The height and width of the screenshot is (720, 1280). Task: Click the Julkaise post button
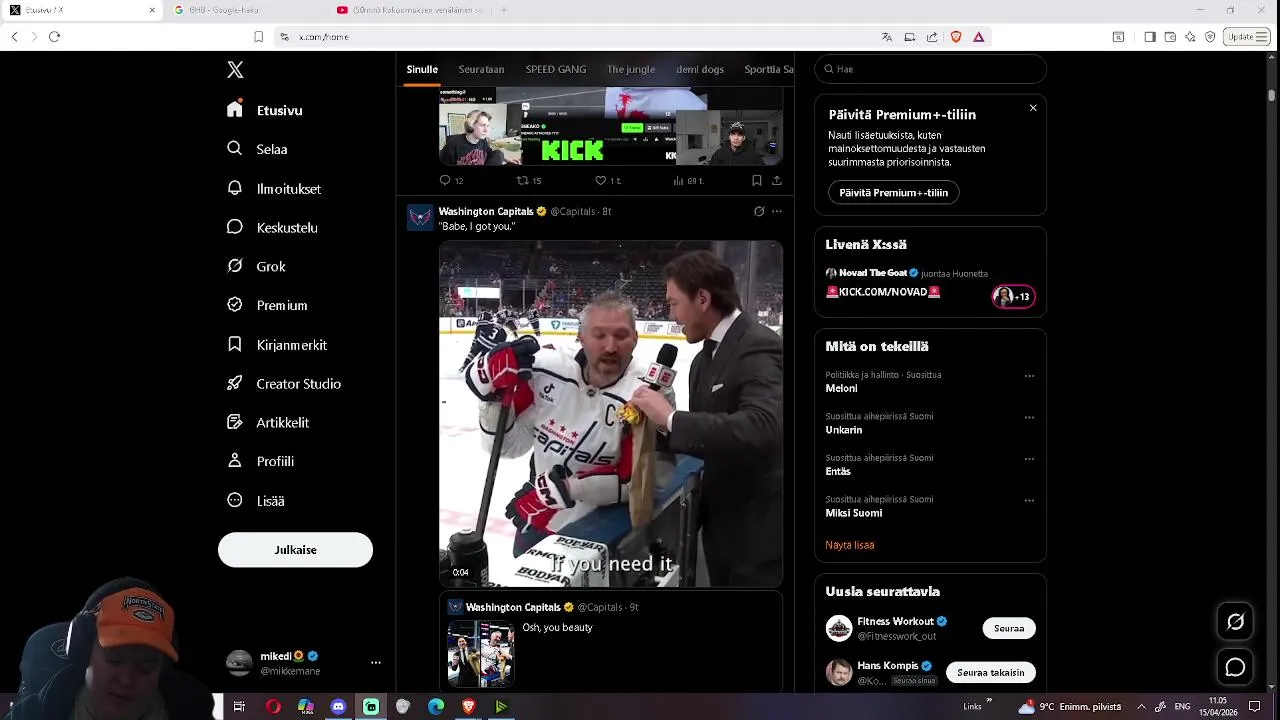point(295,550)
